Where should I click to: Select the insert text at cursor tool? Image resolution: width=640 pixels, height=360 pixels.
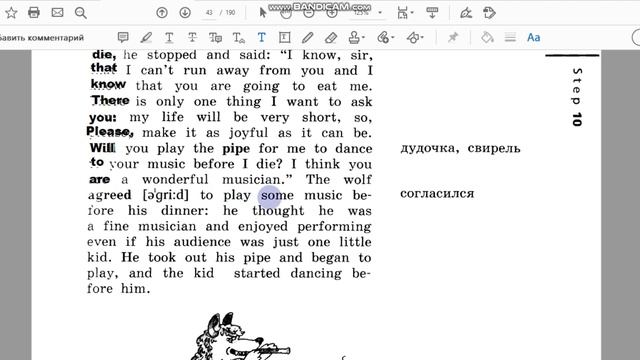238,38
